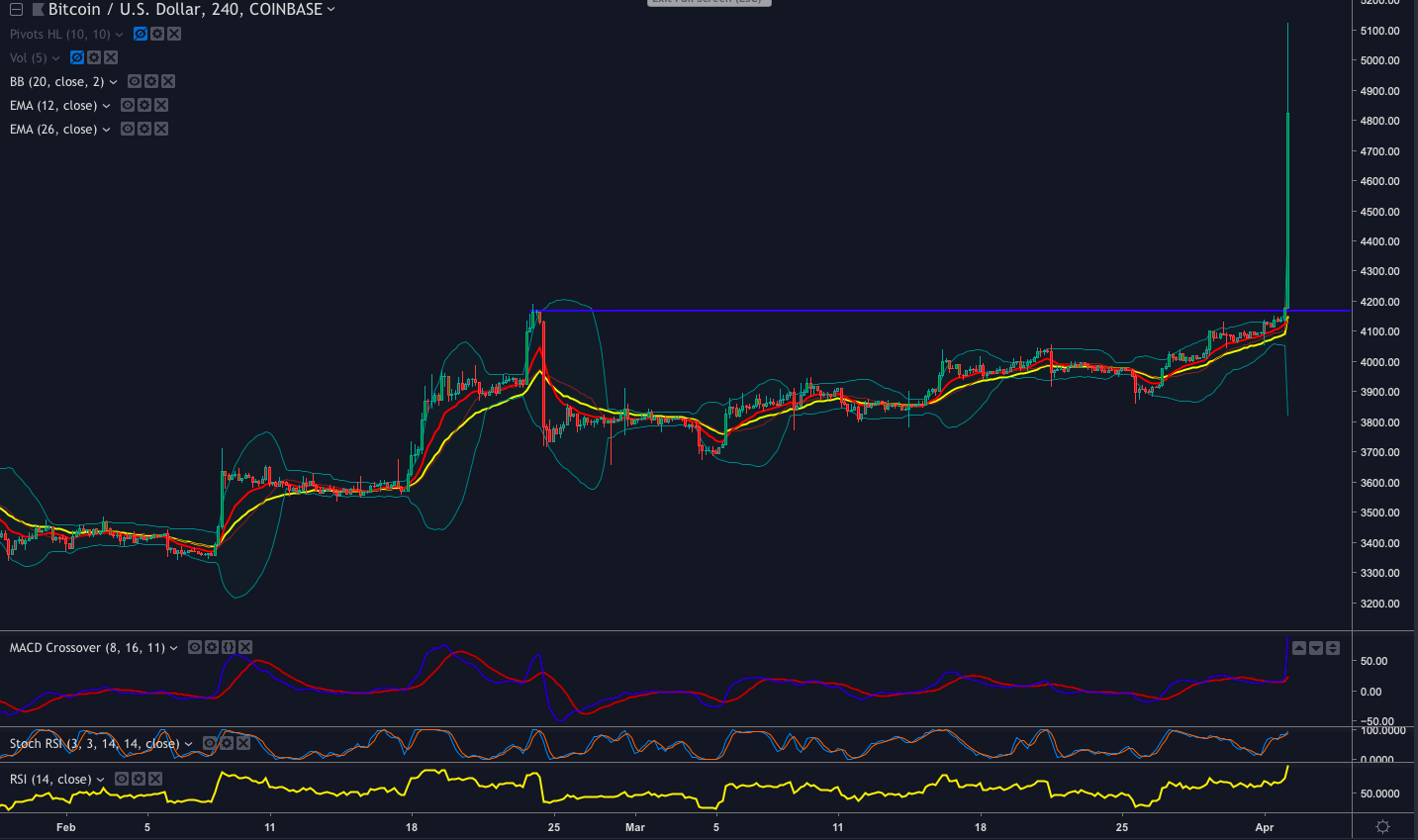Remove the Vol (5) indicator
The image size is (1418, 840).
(x=111, y=57)
